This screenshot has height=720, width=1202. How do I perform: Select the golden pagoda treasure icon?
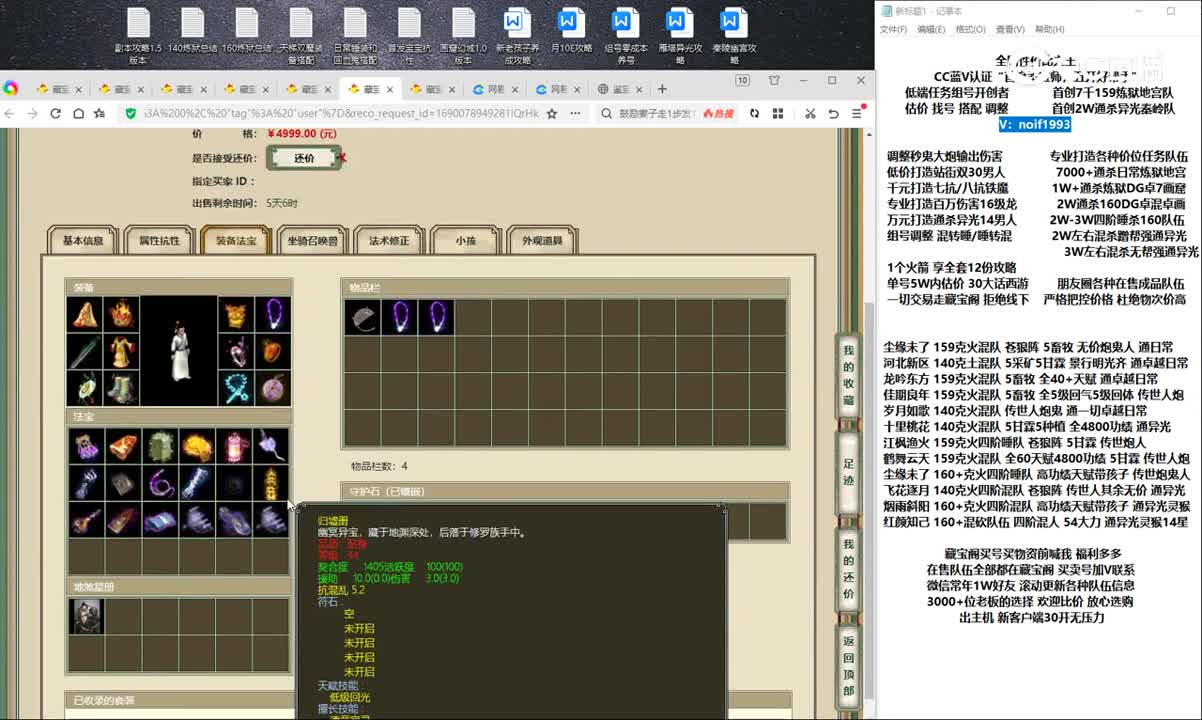pos(271,483)
